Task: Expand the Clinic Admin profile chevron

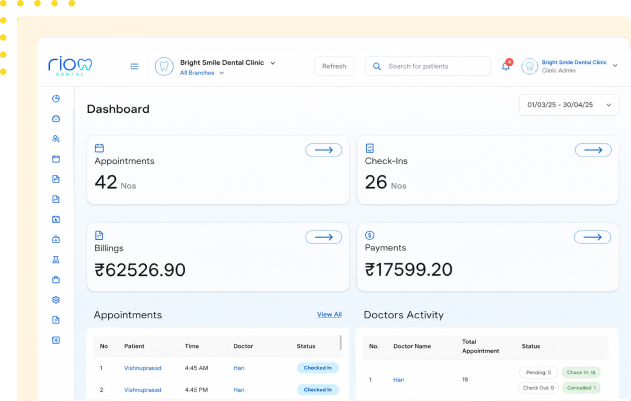Action: [x=615, y=66]
